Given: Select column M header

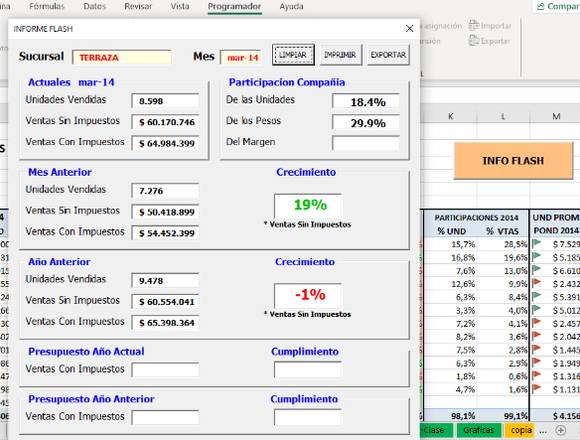Looking at the screenshot, I should coord(556,116).
